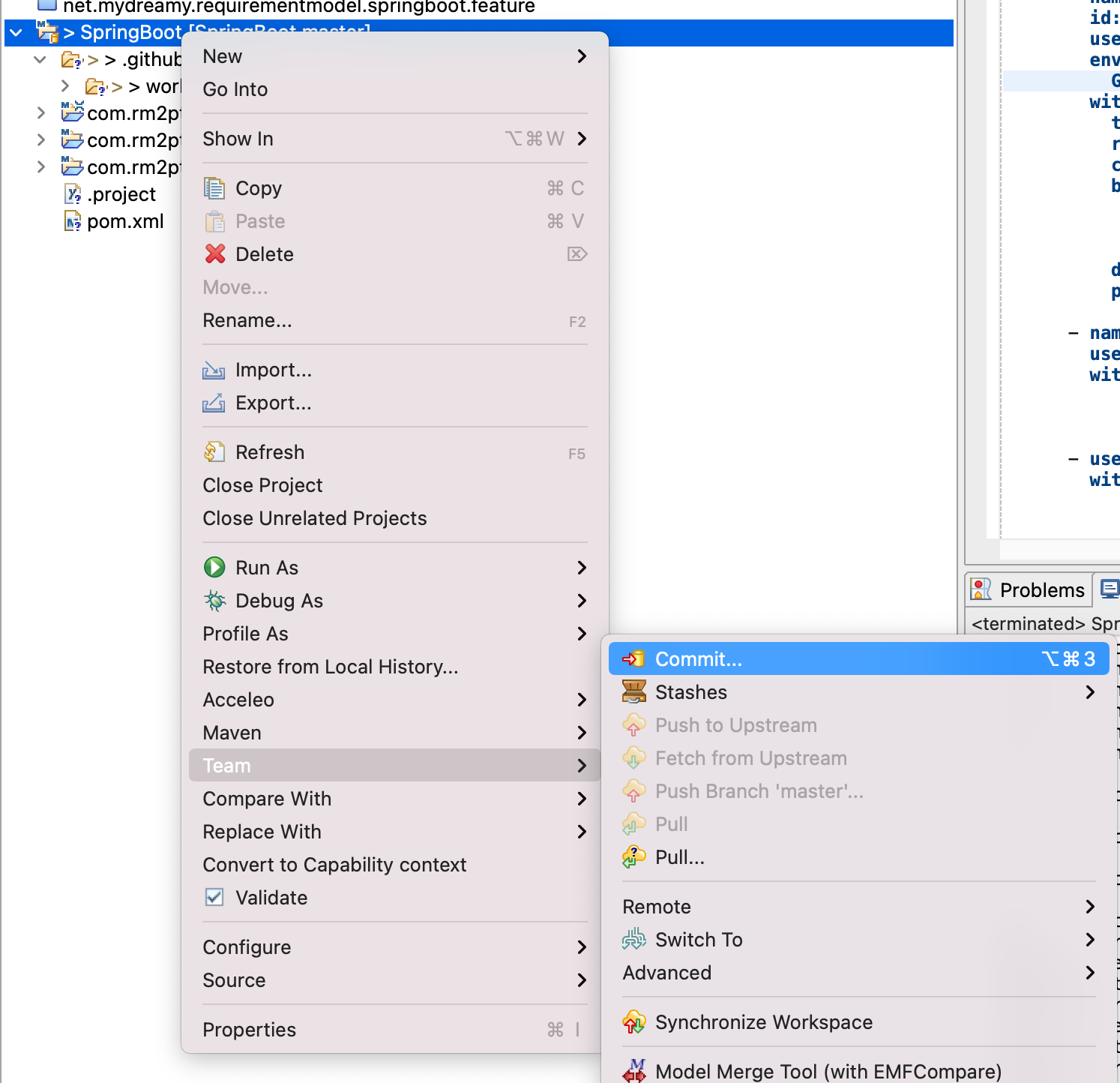Image resolution: width=1120 pixels, height=1083 pixels.
Task: Open the Compare With submenu
Action: coord(394,799)
